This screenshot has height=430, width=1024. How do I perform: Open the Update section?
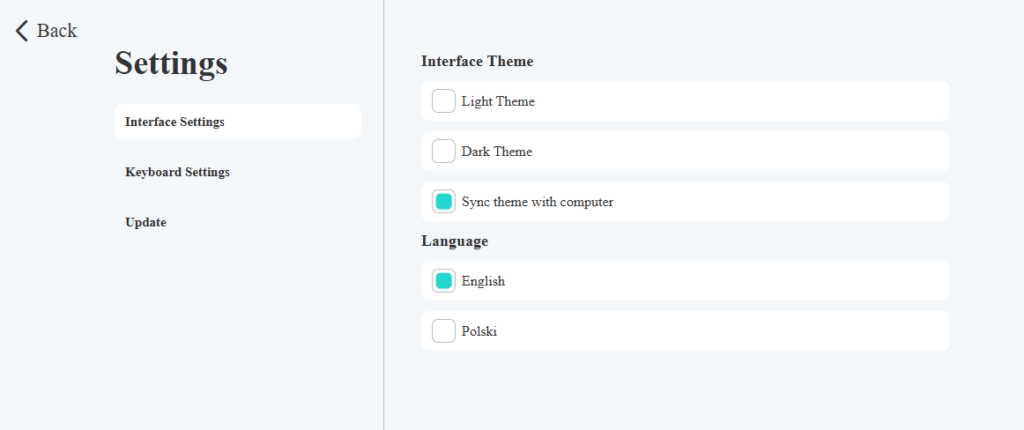(146, 222)
